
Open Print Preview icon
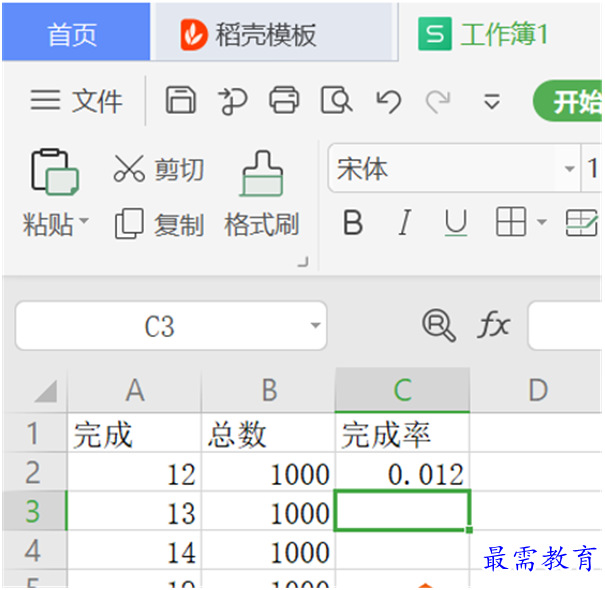pos(336,100)
